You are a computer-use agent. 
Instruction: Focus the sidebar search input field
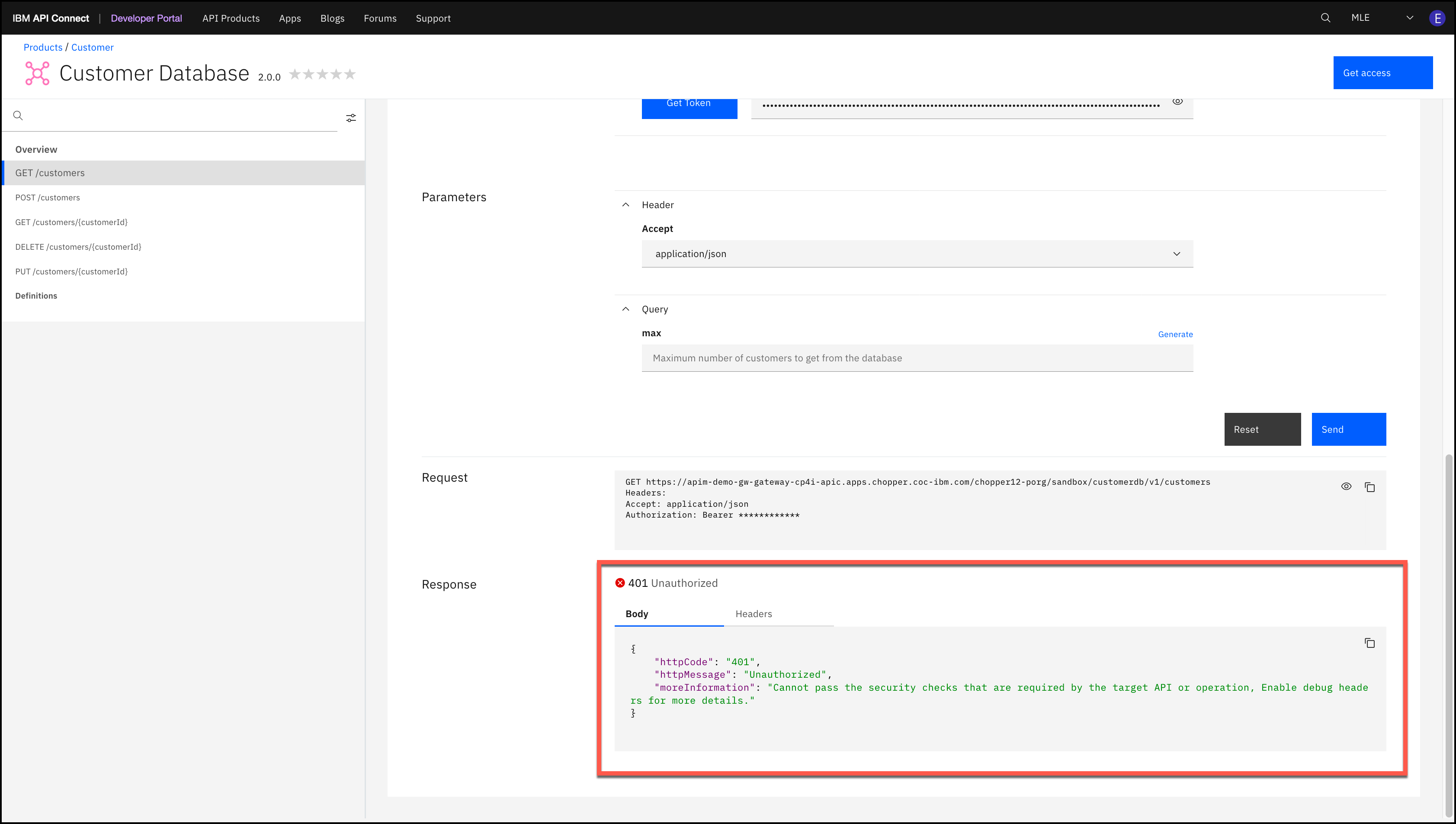170,116
